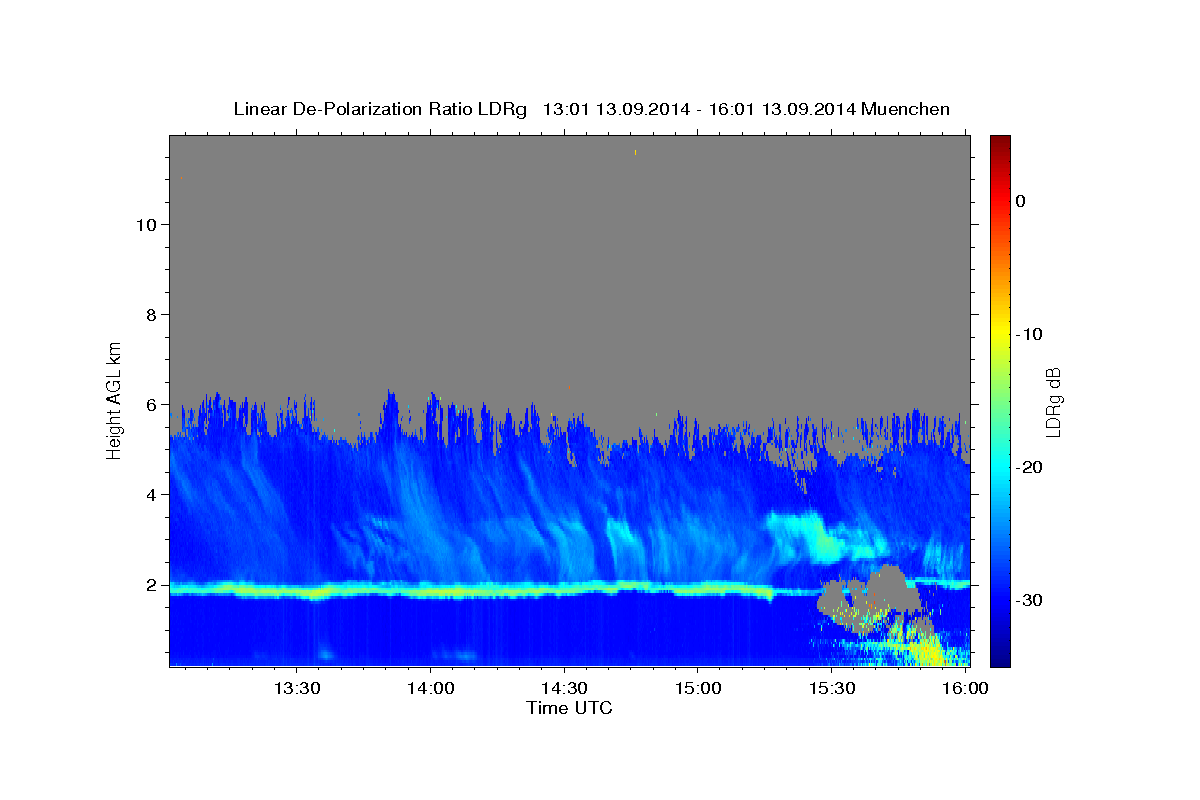The image size is (1200, 800).
Task: Click the 'Time UTC' axis title
Action: [569, 708]
